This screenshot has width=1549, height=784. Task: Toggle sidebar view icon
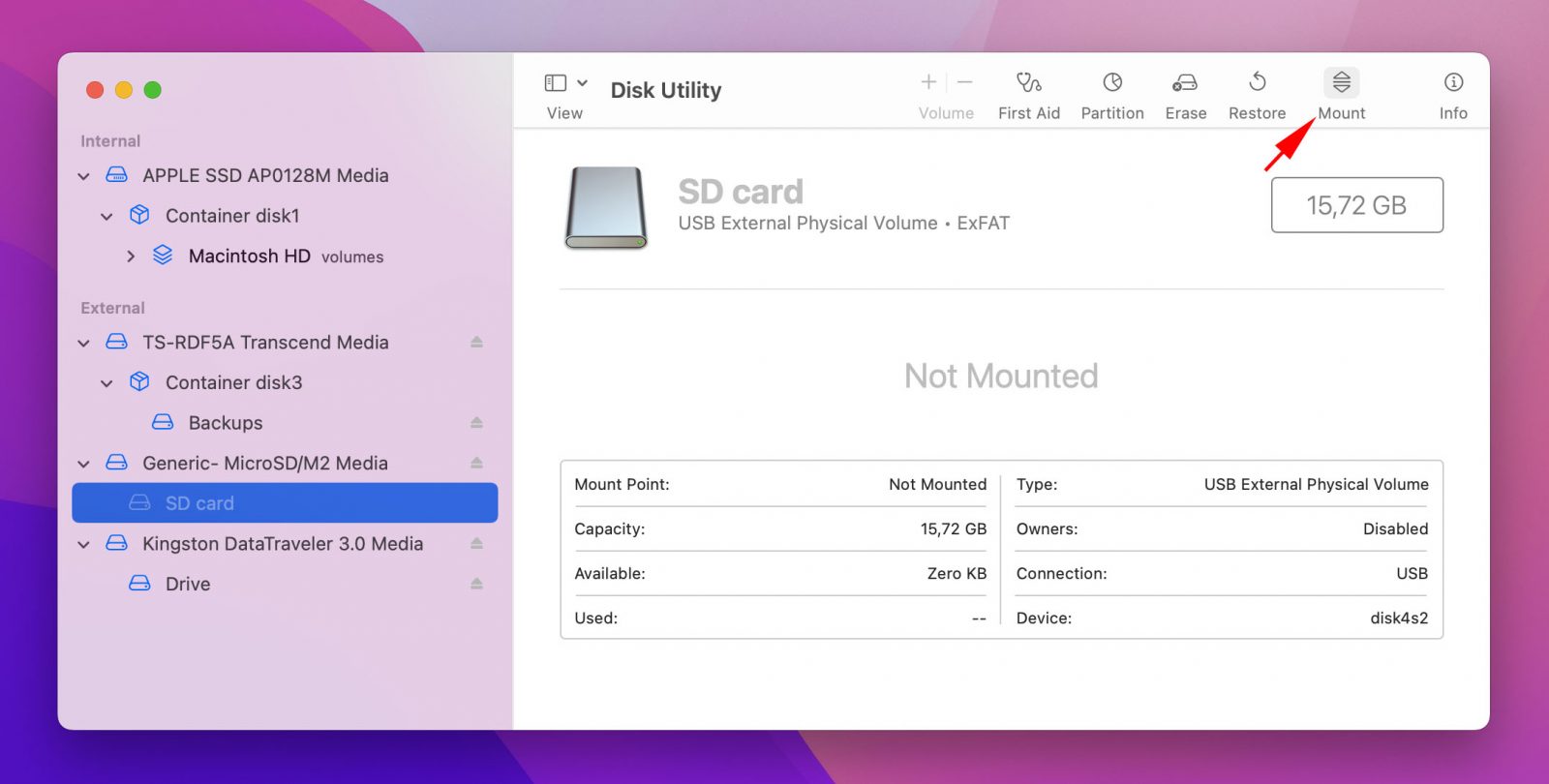coord(555,83)
